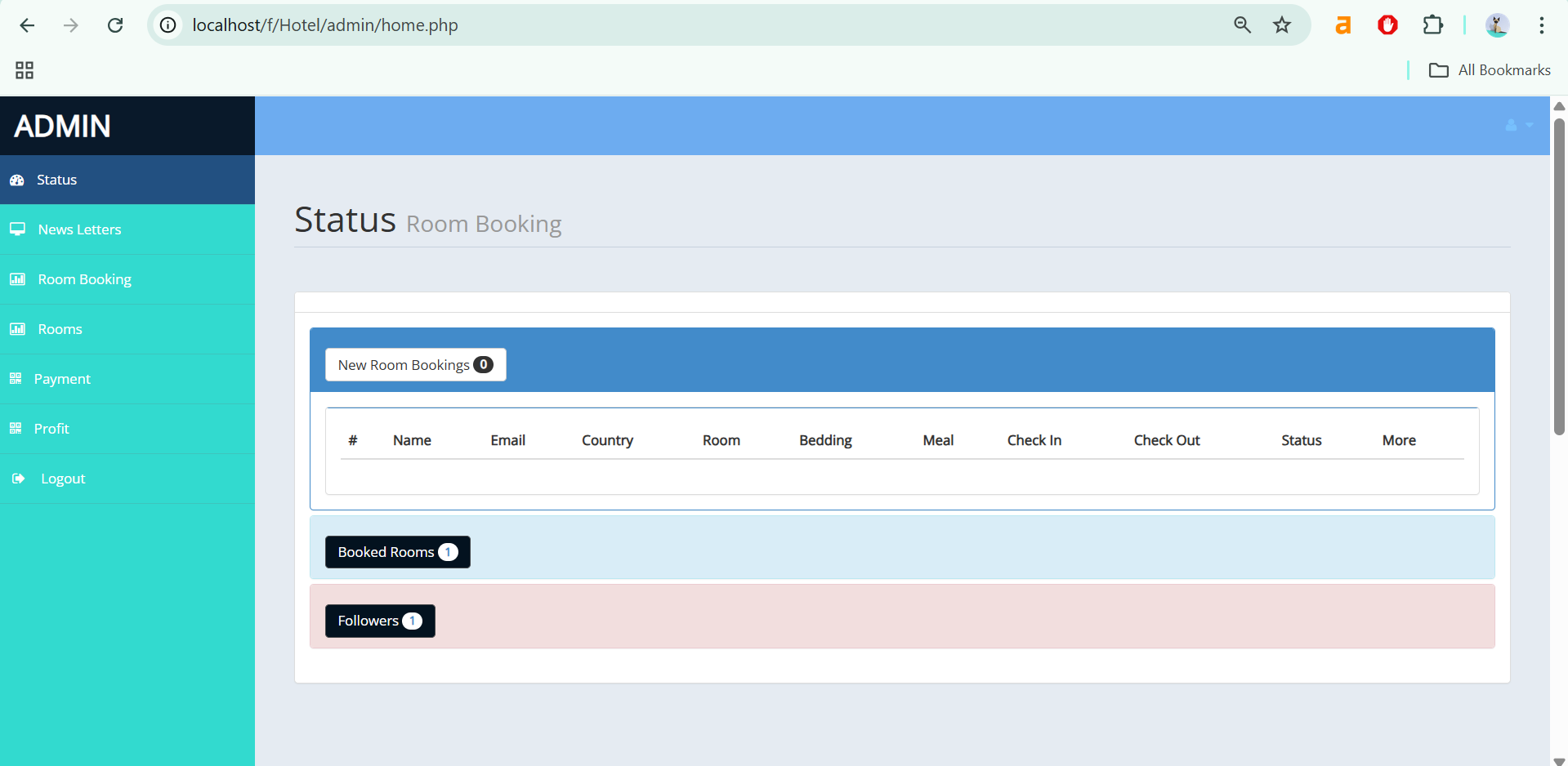
Task: Expand the Booked Rooms panel
Action: tap(397, 552)
